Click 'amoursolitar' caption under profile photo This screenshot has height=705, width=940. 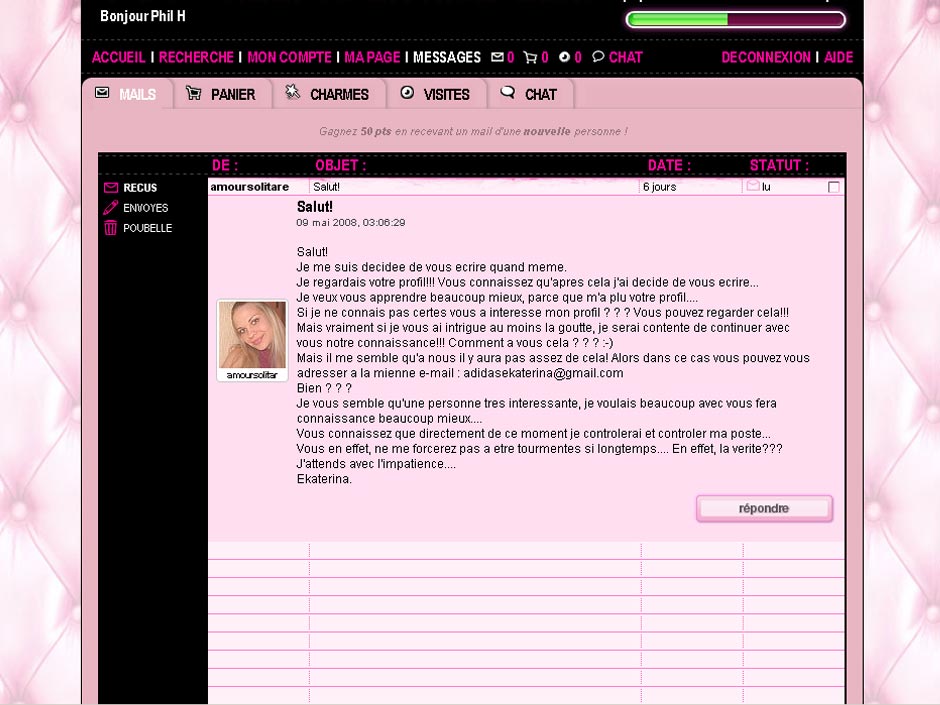pos(252,375)
